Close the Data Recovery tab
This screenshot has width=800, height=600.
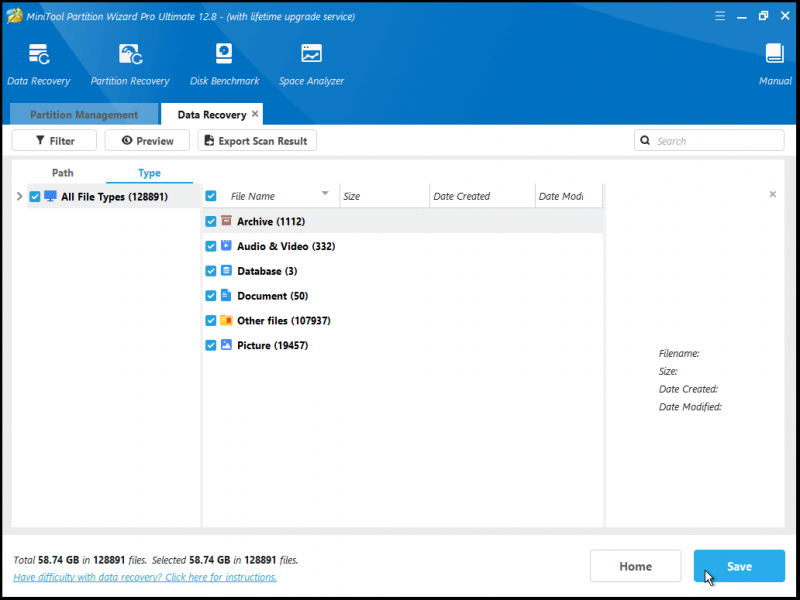[255, 114]
